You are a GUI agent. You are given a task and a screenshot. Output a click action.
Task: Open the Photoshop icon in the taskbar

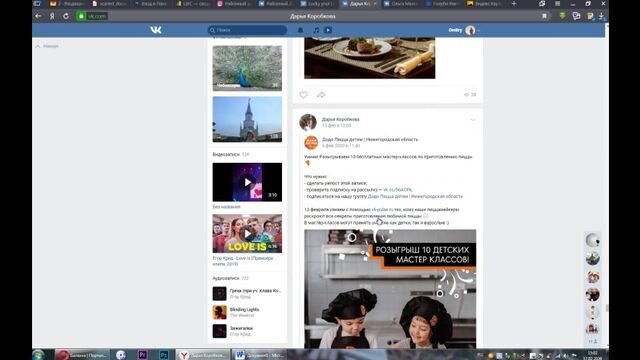164,355
